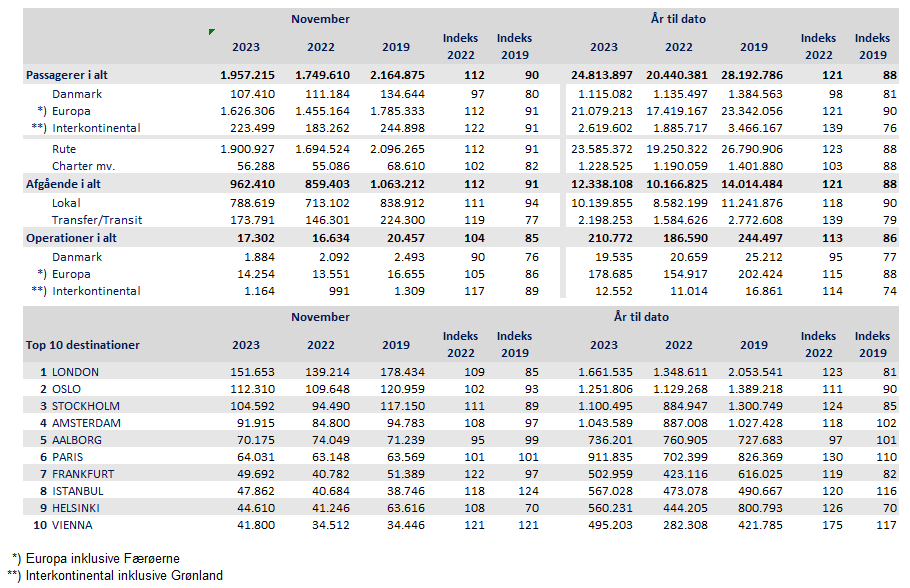Viewport: 910px width, 588px height.
Task: Select the Operationer i alt row label
Action: click(x=73, y=238)
